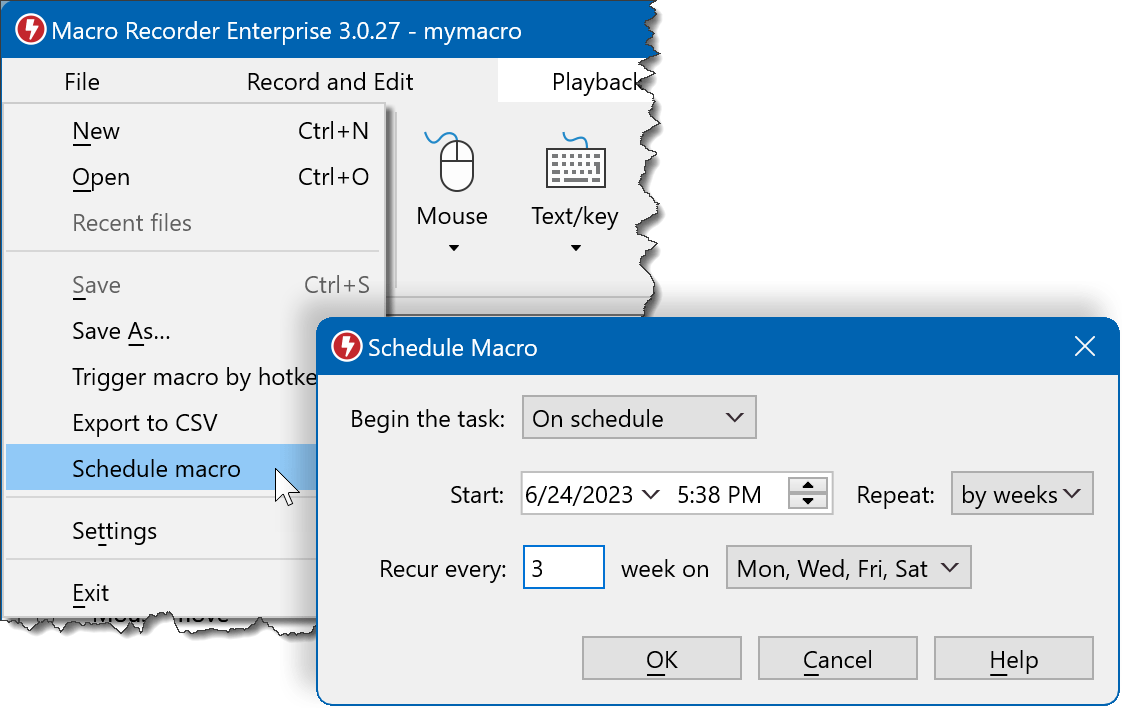Open the Record and Edit tab

click(330, 81)
